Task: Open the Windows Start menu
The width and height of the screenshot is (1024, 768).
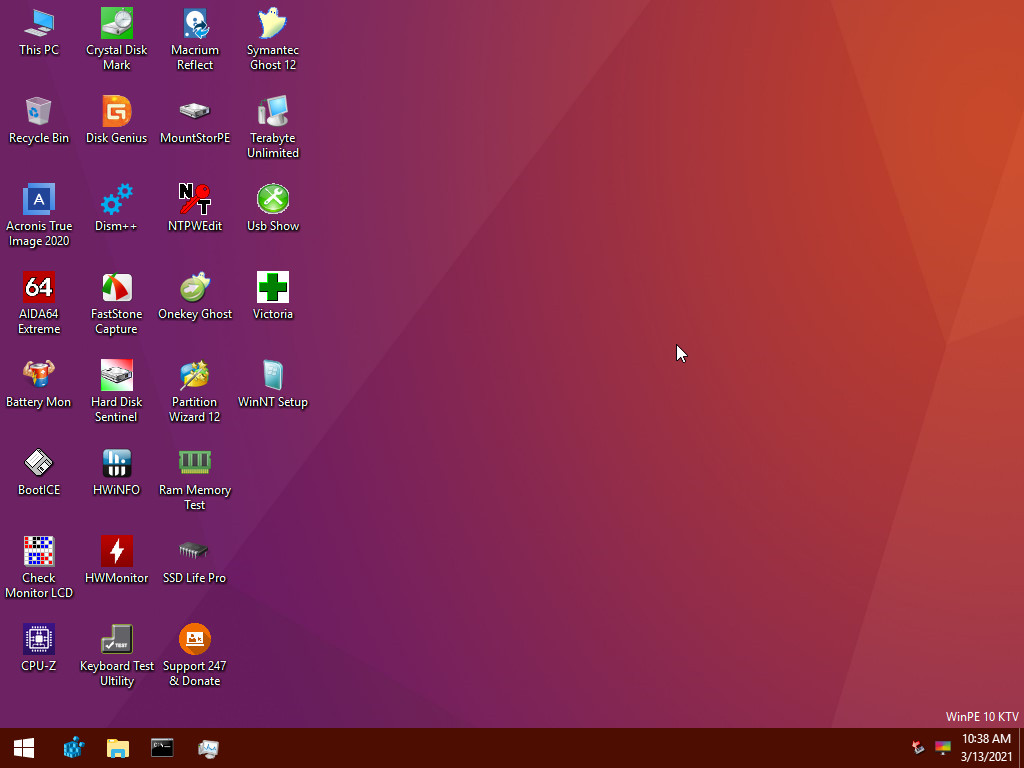Action: pos(24,748)
